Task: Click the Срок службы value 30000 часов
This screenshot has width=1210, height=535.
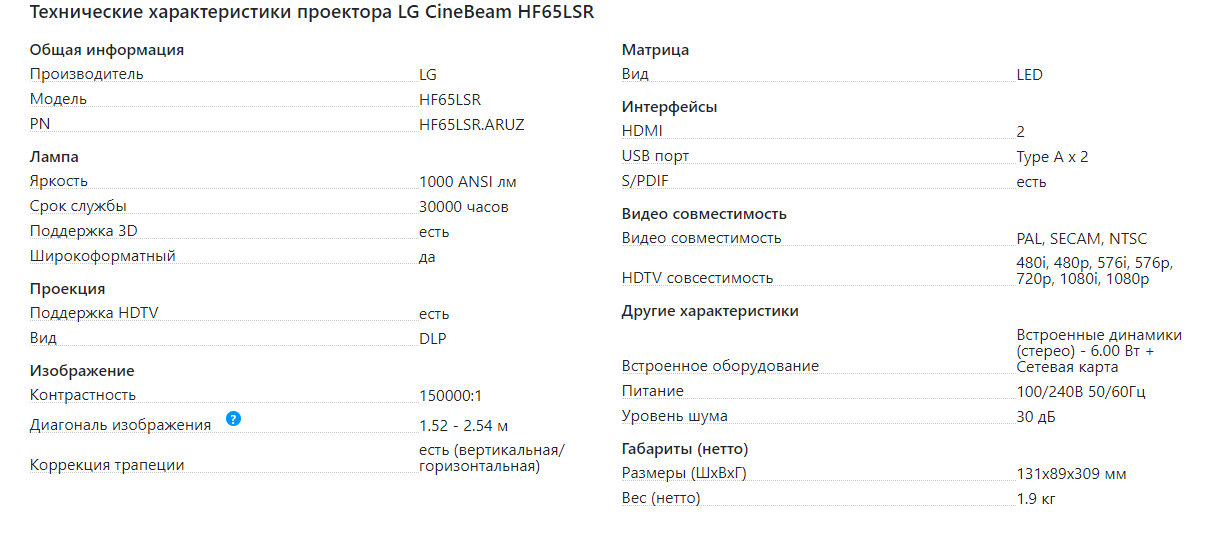Action: 464,207
